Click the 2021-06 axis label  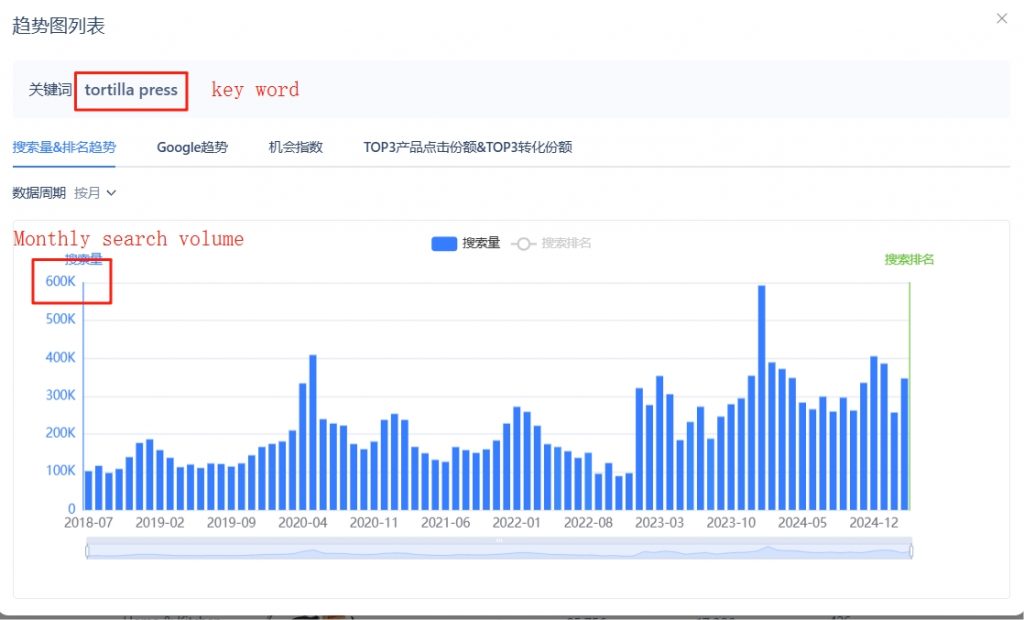point(445,523)
